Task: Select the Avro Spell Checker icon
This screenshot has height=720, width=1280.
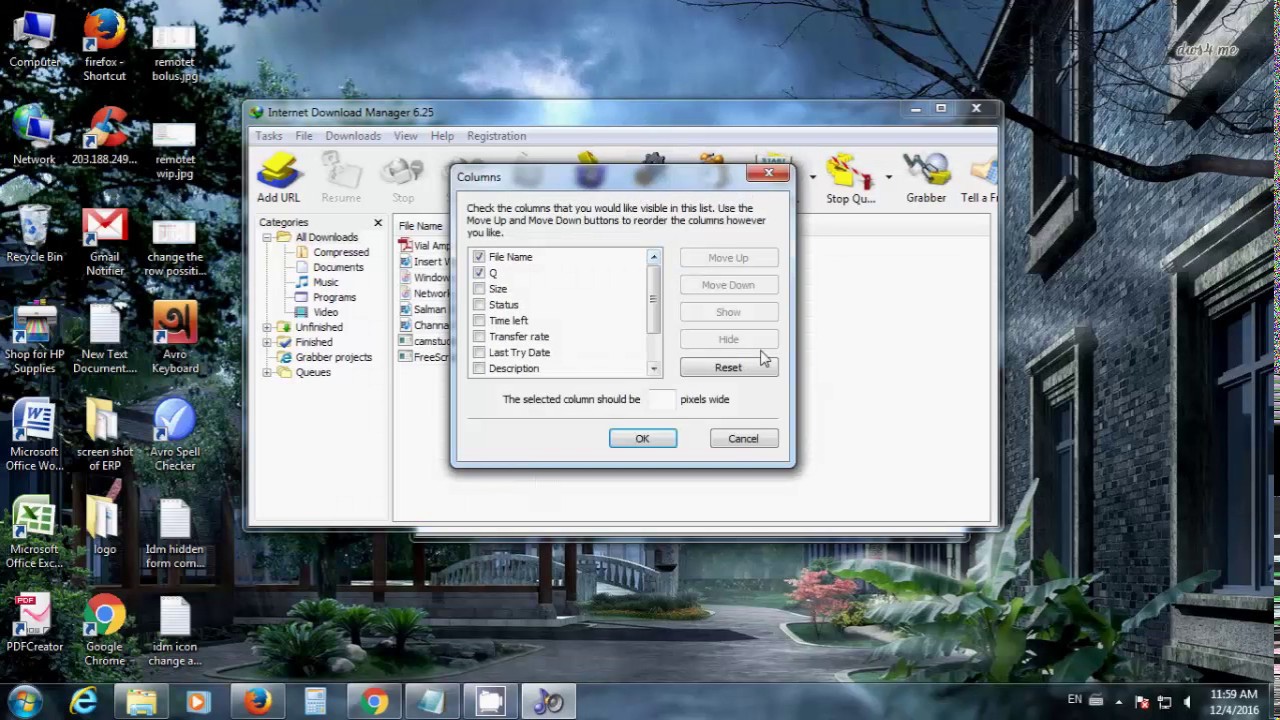Action: coord(175,436)
